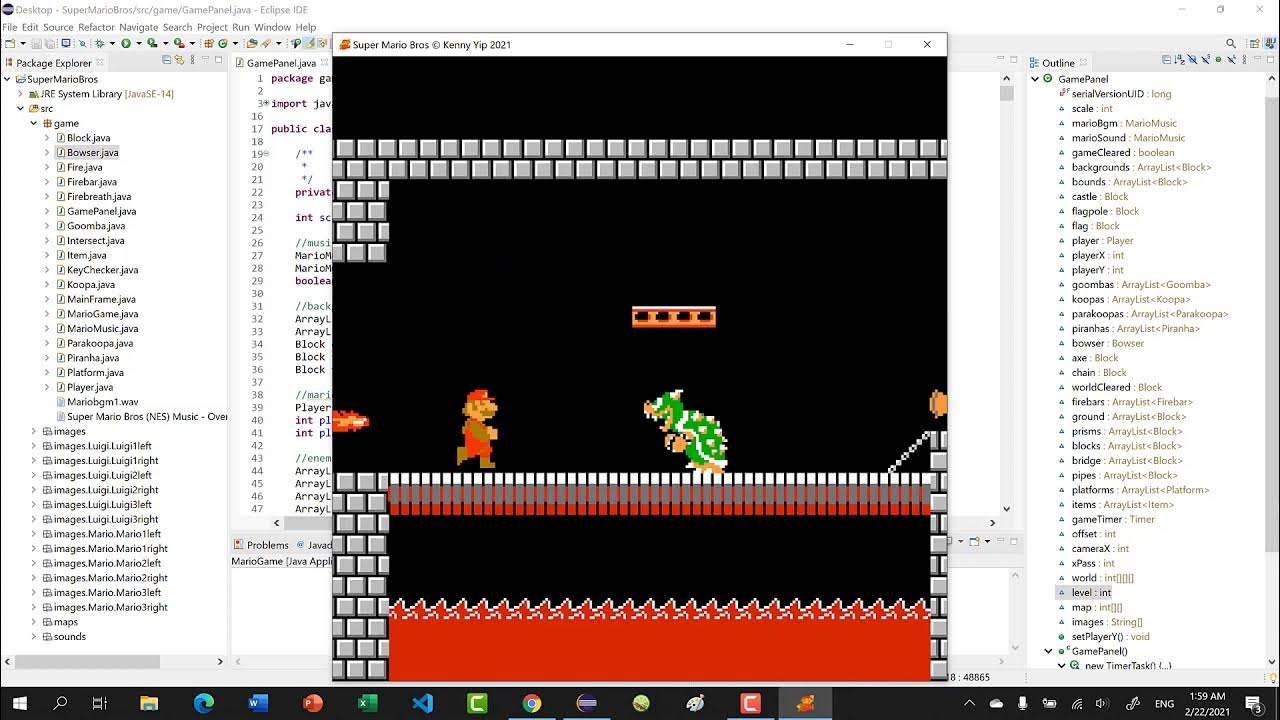The height and width of the screenshot is (720, 1280).
Task: Open the Navigate menu
Action: (138, 27)
